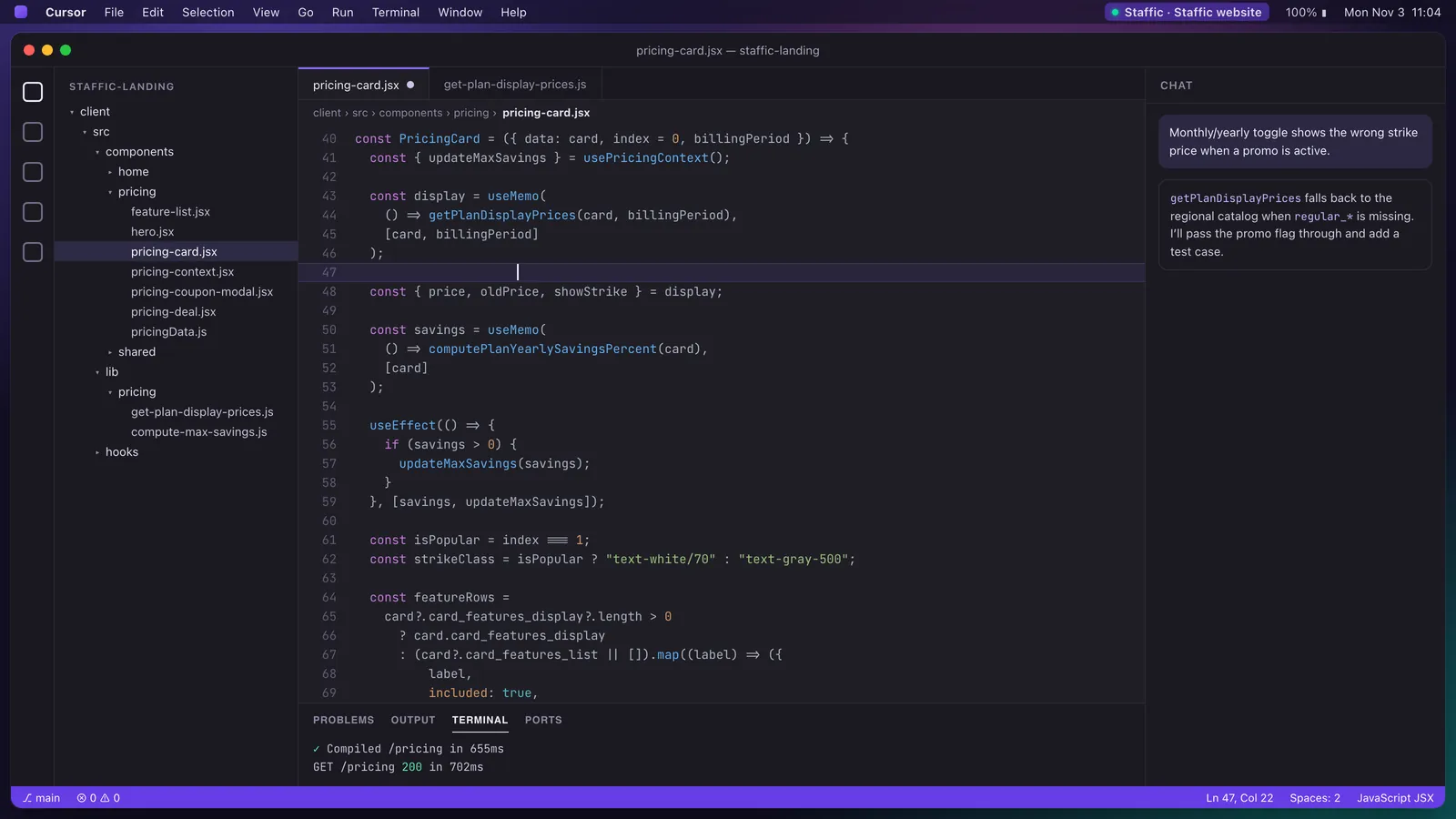Open pricing-coupon-modal.jsx in the explorer
The height and width of the screenshot is (819, 1456).
[176, 292]
